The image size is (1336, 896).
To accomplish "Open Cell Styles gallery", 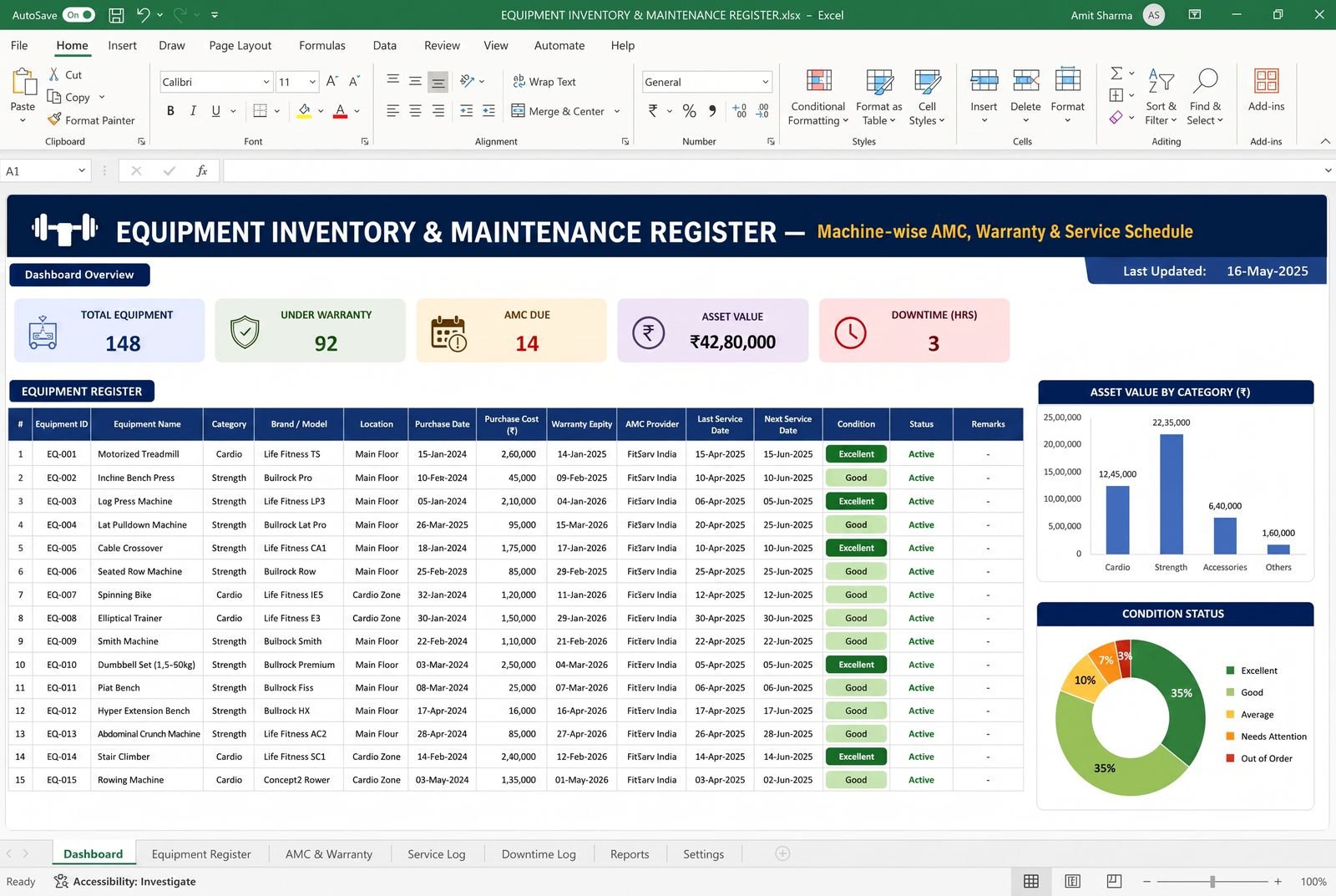I will (x=927, y=97).
